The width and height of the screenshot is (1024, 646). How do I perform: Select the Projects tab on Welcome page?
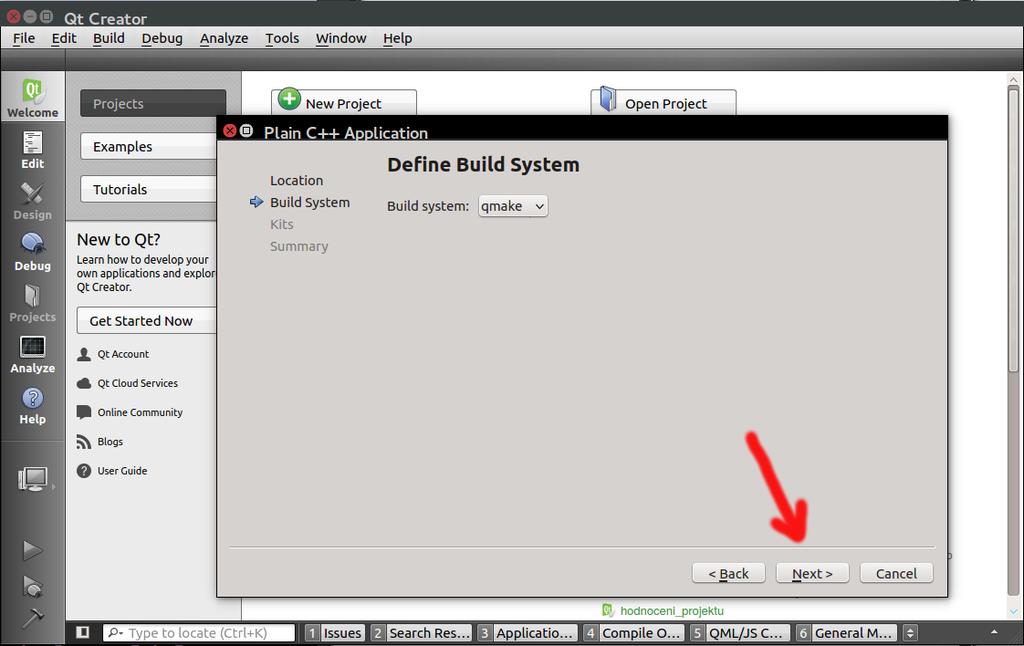pyautogui.click(x=153, y=104)
